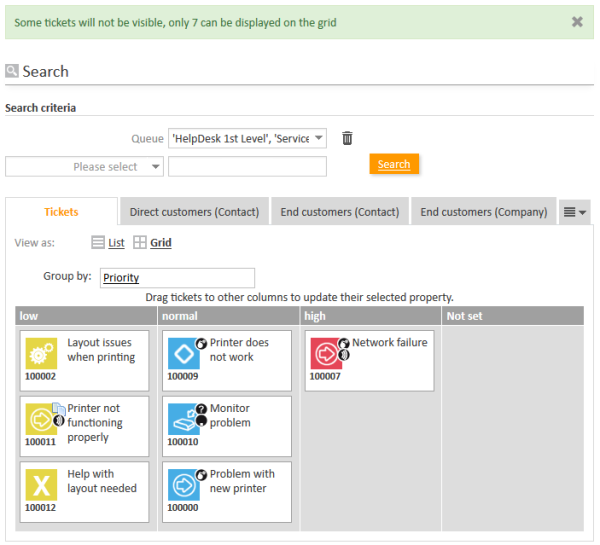
Task: Click the blue icon of Monitor problem ticket
Action: (x=183, y=419)
